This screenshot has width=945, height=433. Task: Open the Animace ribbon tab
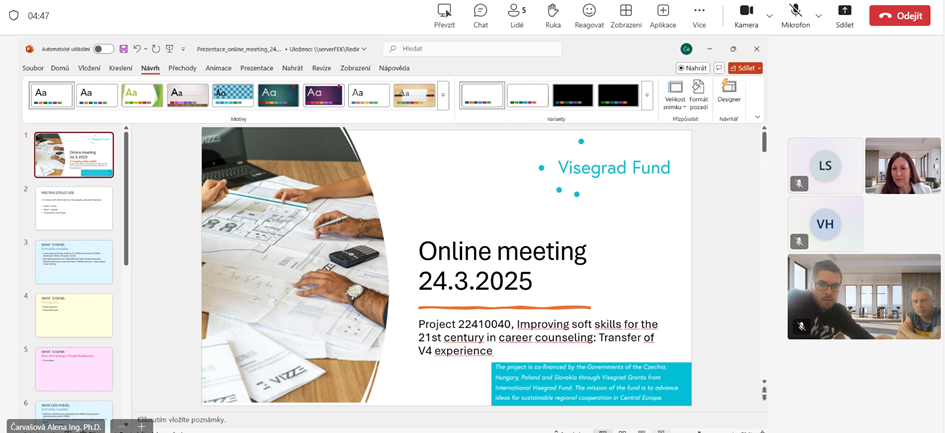point(218,68)
